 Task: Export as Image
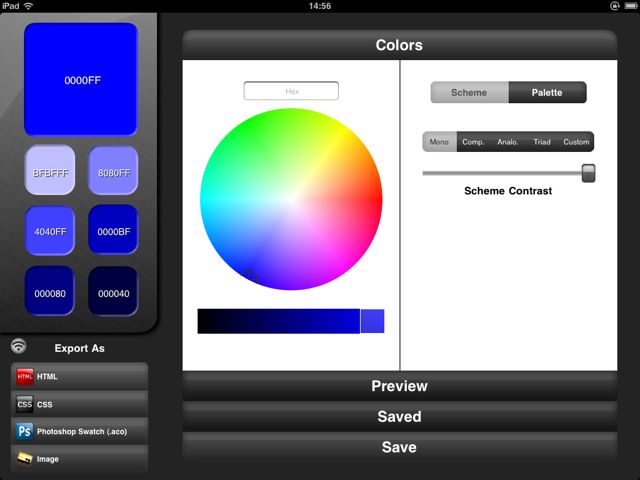[80, 459]
